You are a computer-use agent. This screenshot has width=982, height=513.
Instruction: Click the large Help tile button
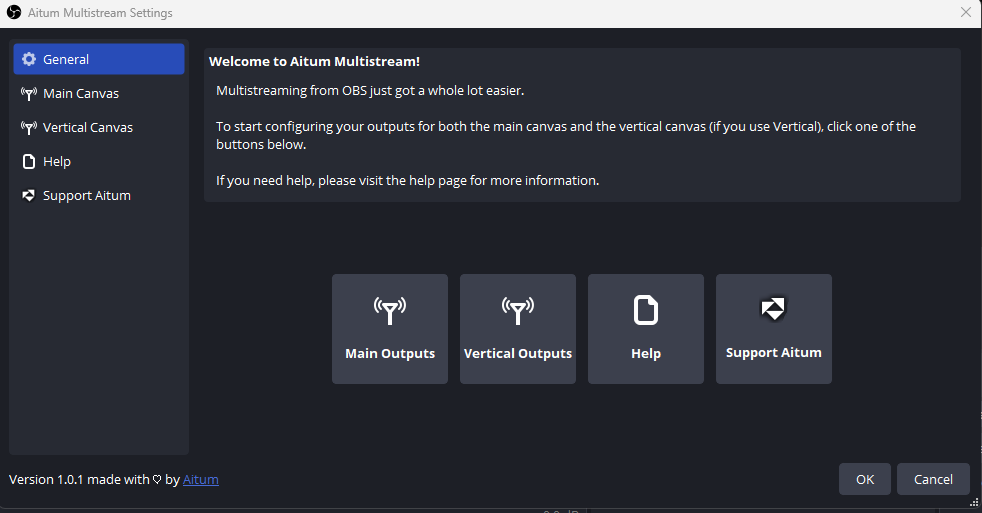tap(646, 329)
